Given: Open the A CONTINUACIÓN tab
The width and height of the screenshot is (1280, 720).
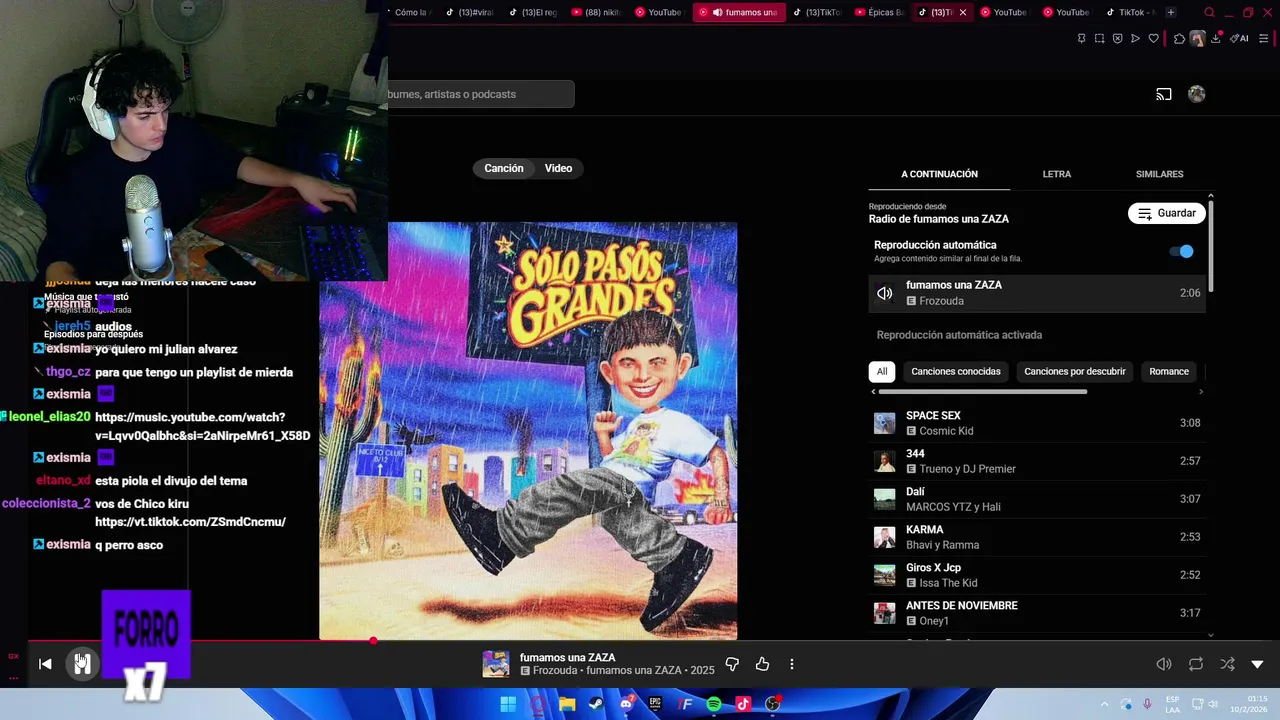Looking at the screenshot, I should pyautogui.click(x=939, y=174).
